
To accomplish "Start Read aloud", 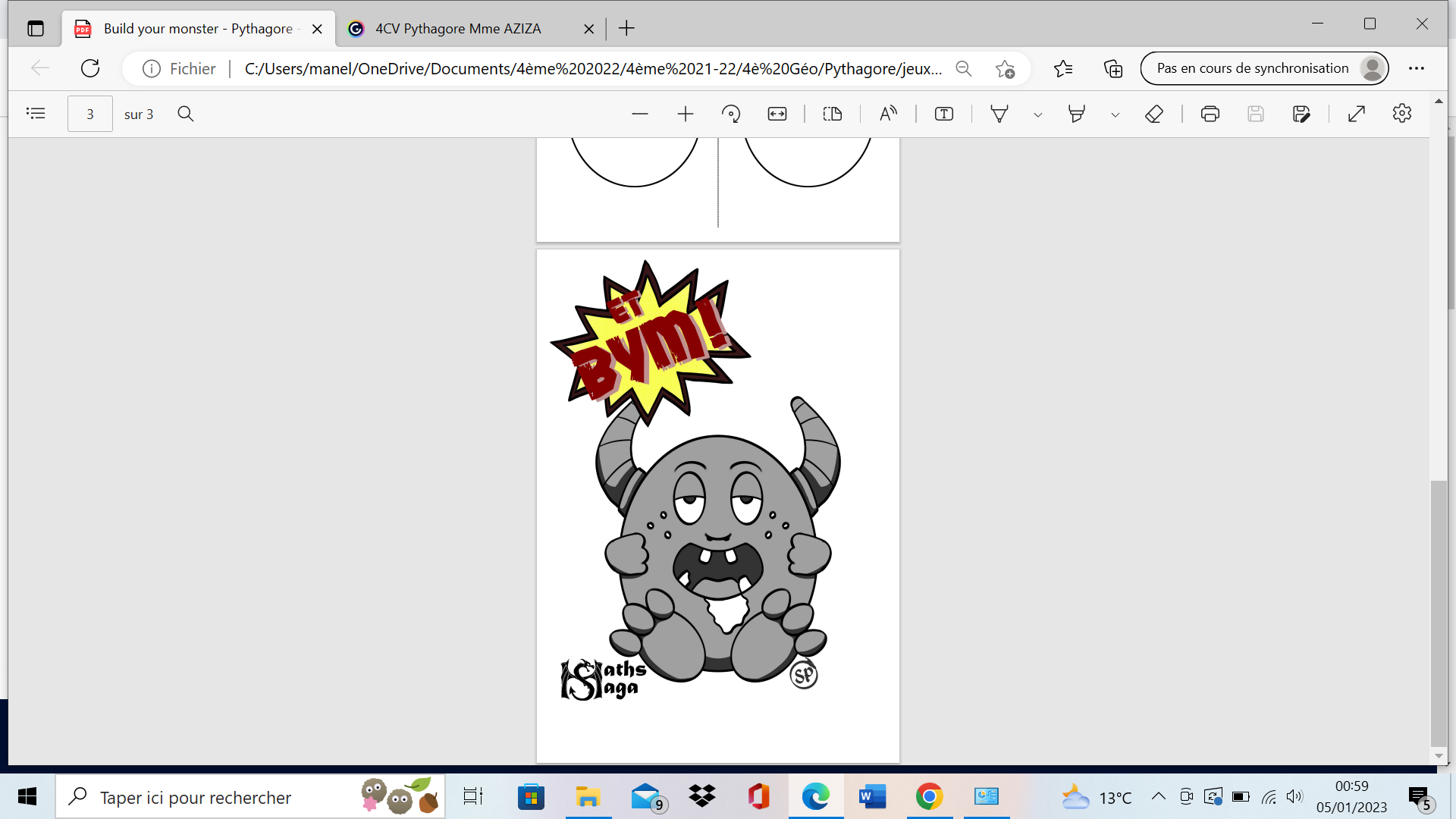I will [888, 114].
